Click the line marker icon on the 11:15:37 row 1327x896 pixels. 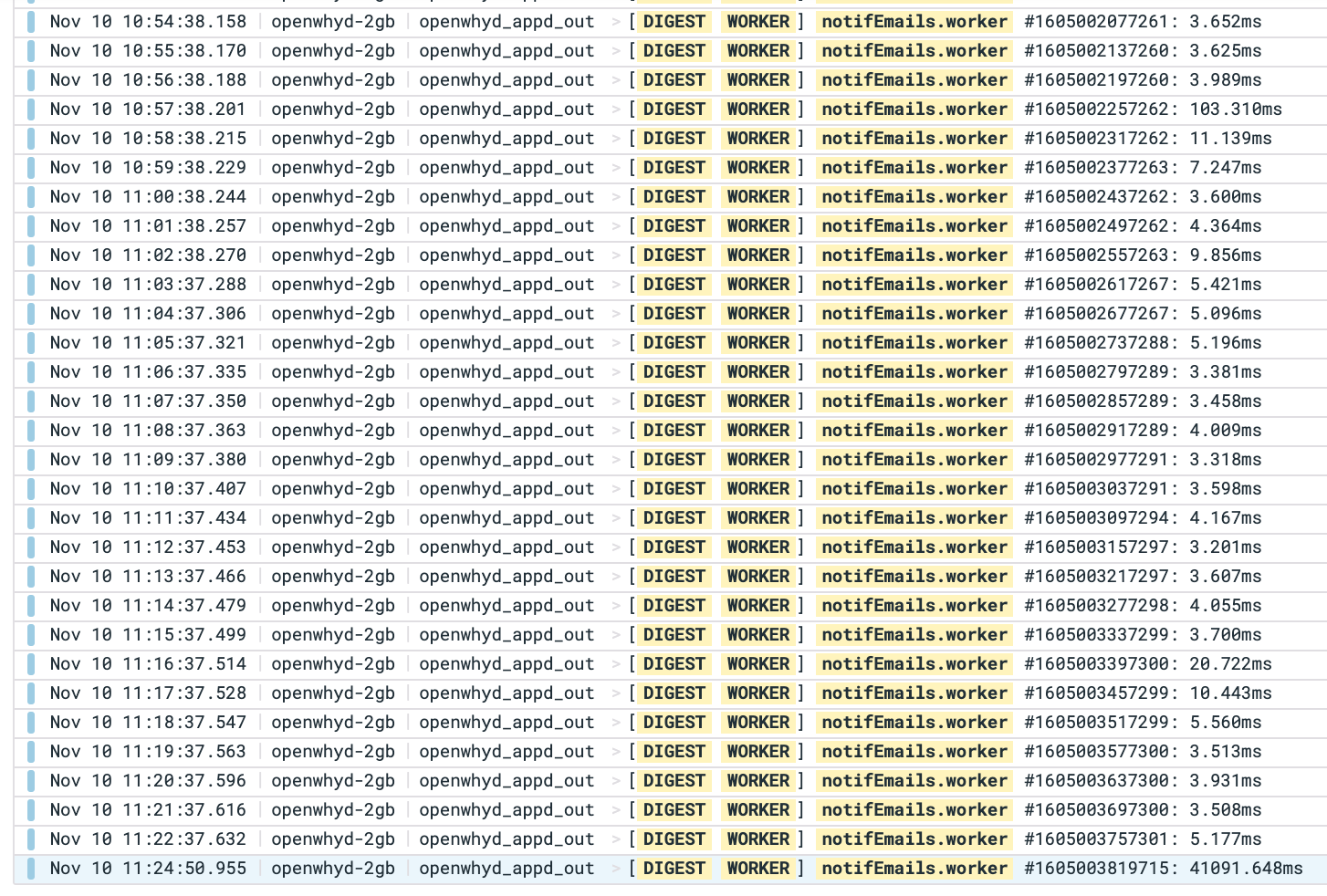32,634
